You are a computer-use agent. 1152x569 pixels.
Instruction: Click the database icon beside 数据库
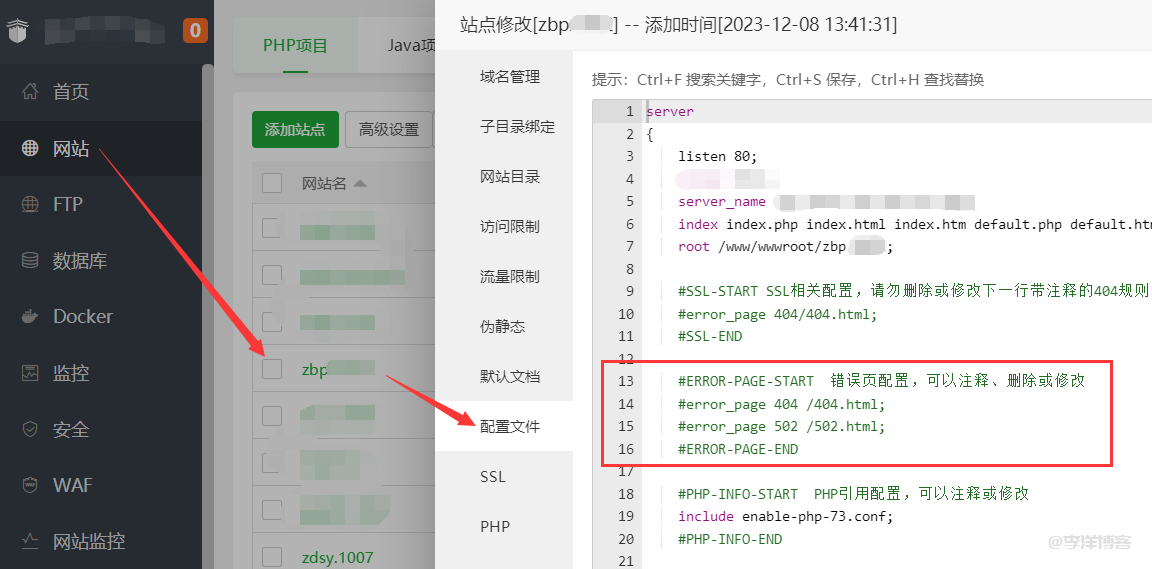[31, 261]
